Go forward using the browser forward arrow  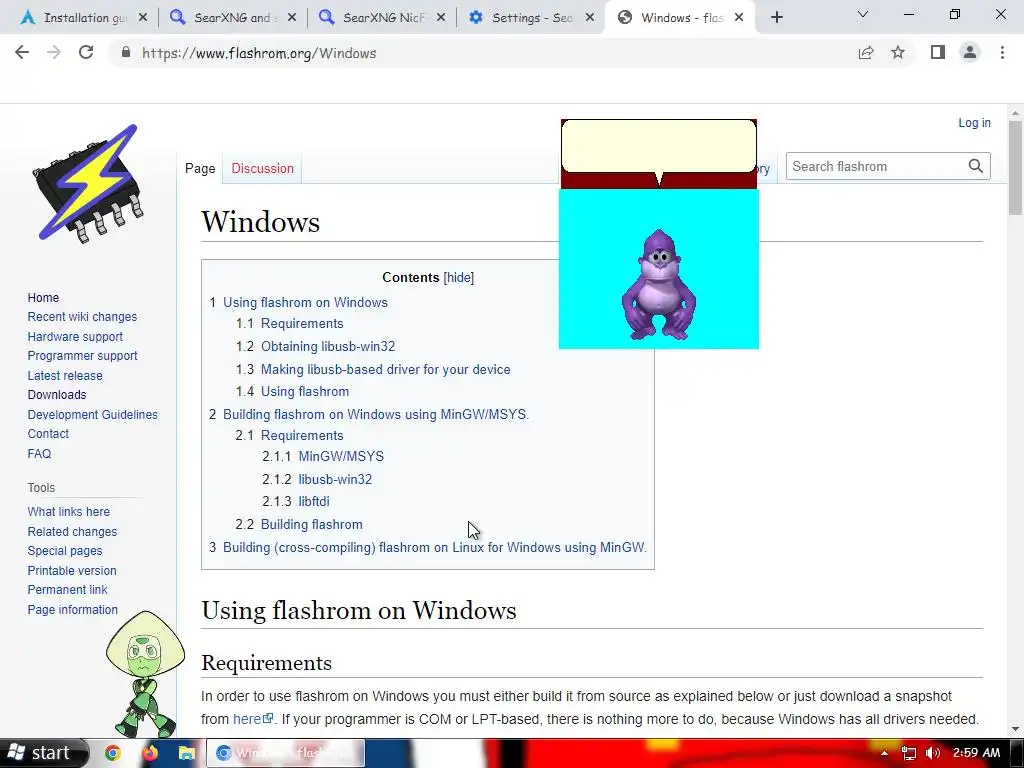pyautogui.click(x=54, y=53)
